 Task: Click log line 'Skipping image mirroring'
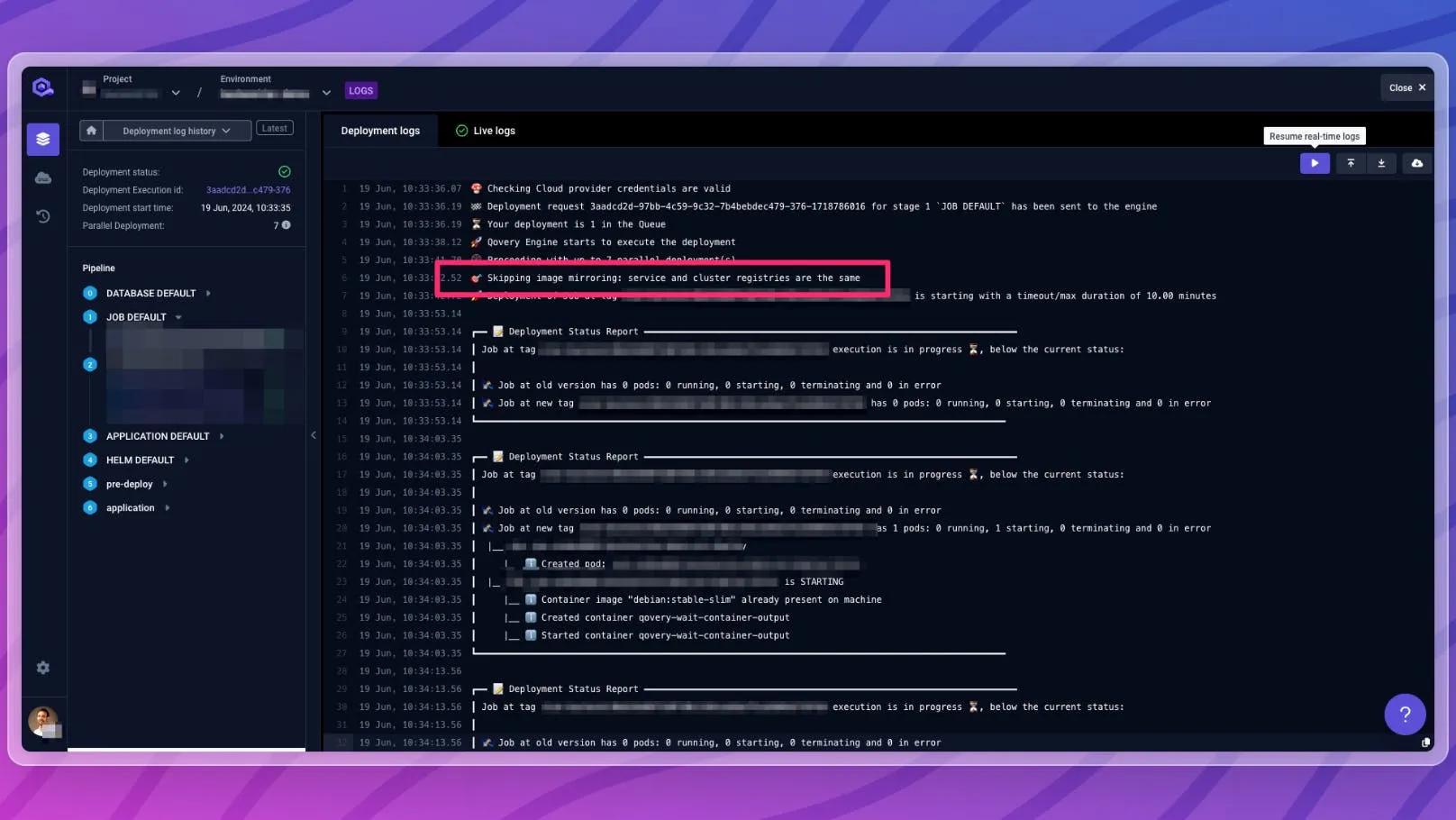(673, 278)
